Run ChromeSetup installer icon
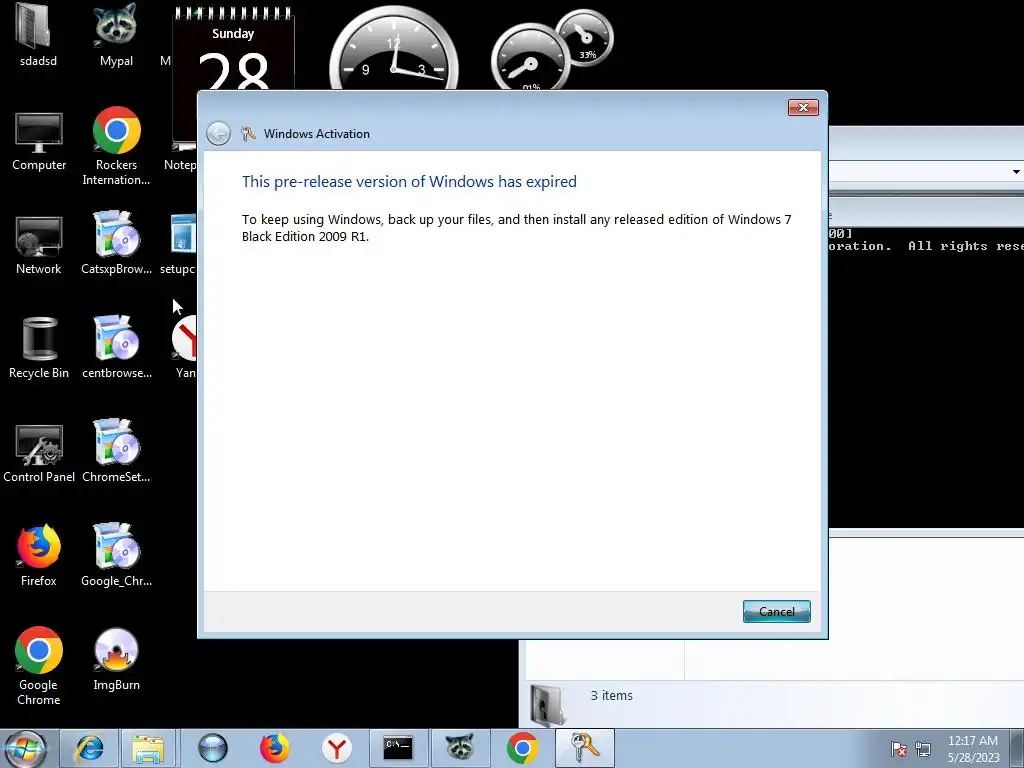Screen dimensions: 1024x768 pyautogui.click(x=116, y=451)
